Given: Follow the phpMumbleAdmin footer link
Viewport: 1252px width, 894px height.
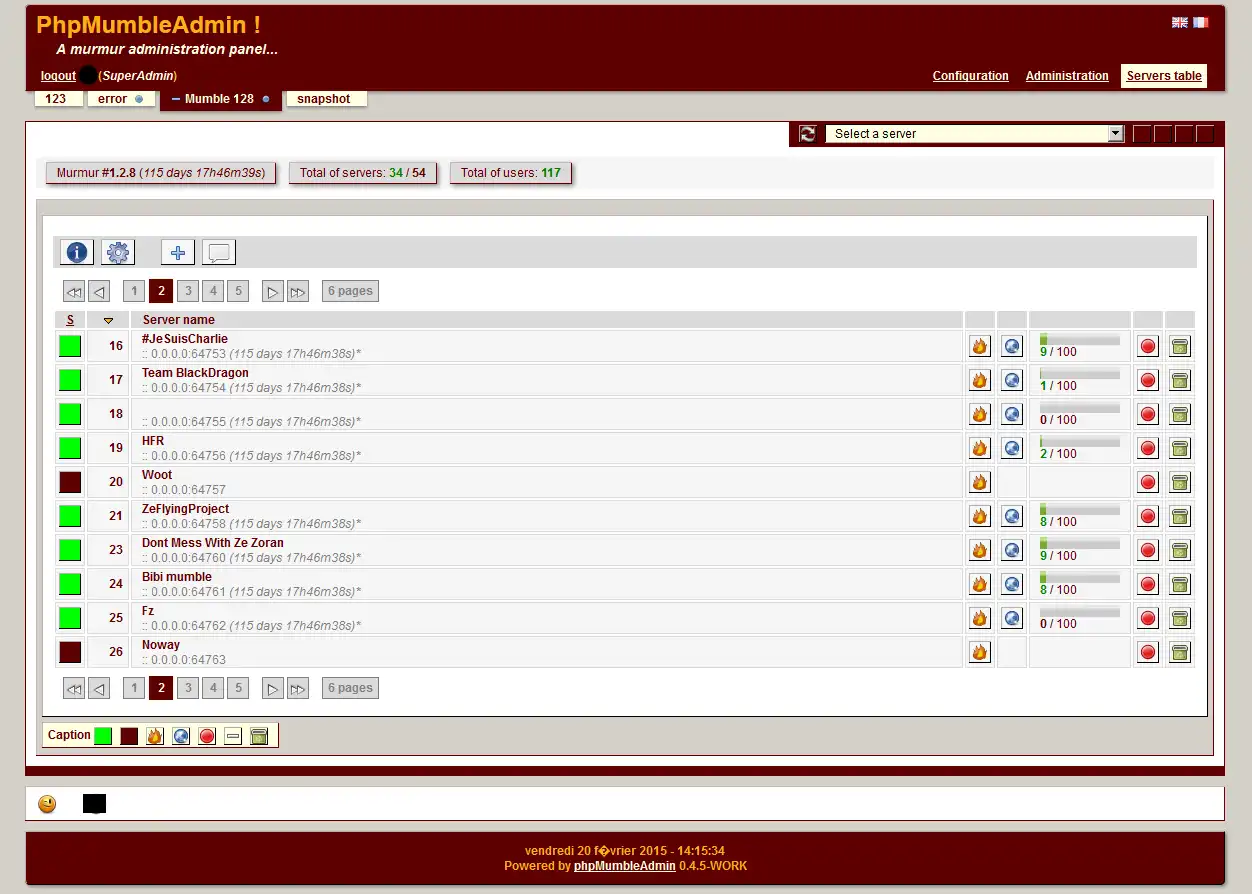Looking at the screenshot, I should 625,866.
